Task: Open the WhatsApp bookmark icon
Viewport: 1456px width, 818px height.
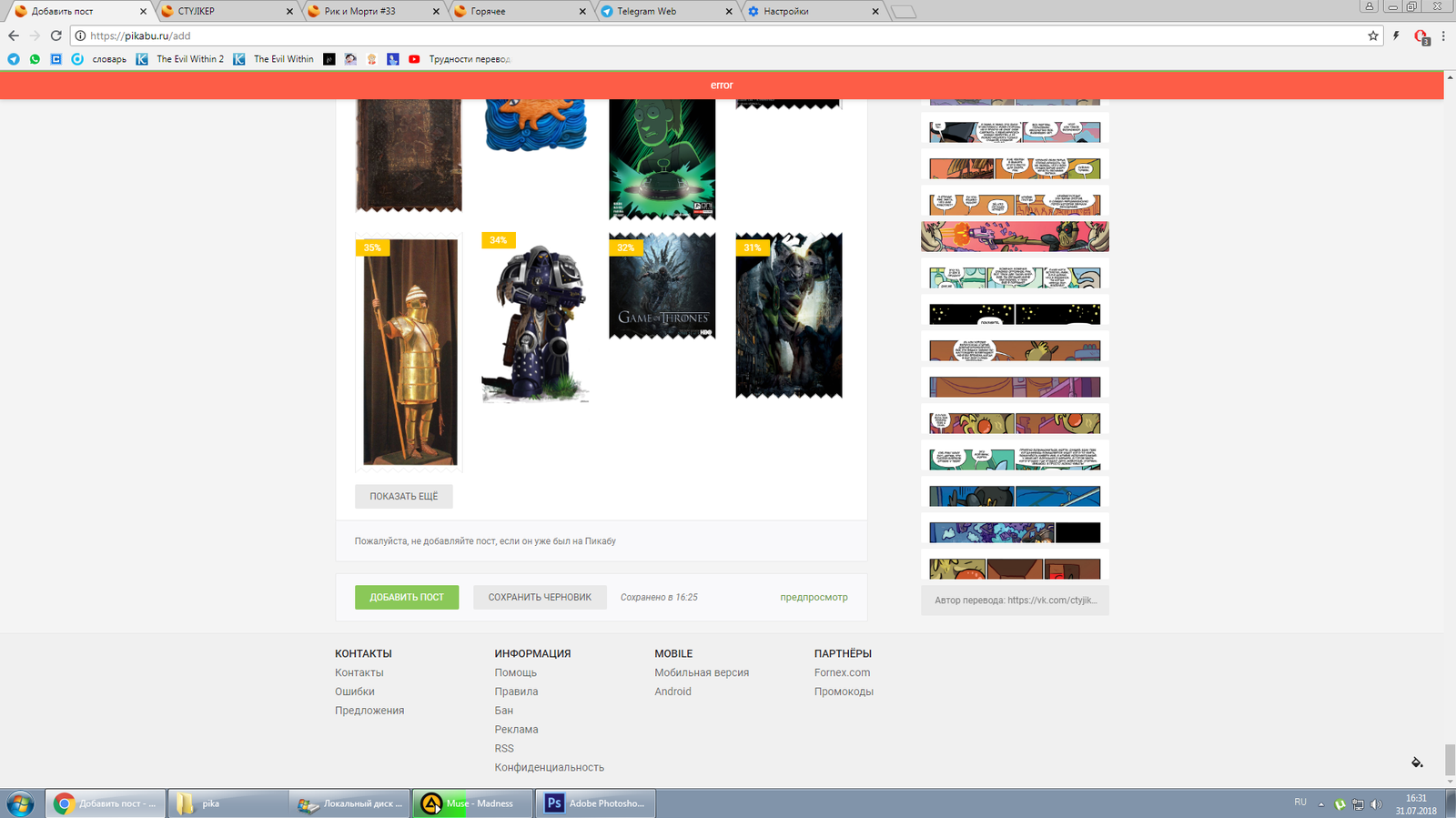Action: tap(35, 59)
